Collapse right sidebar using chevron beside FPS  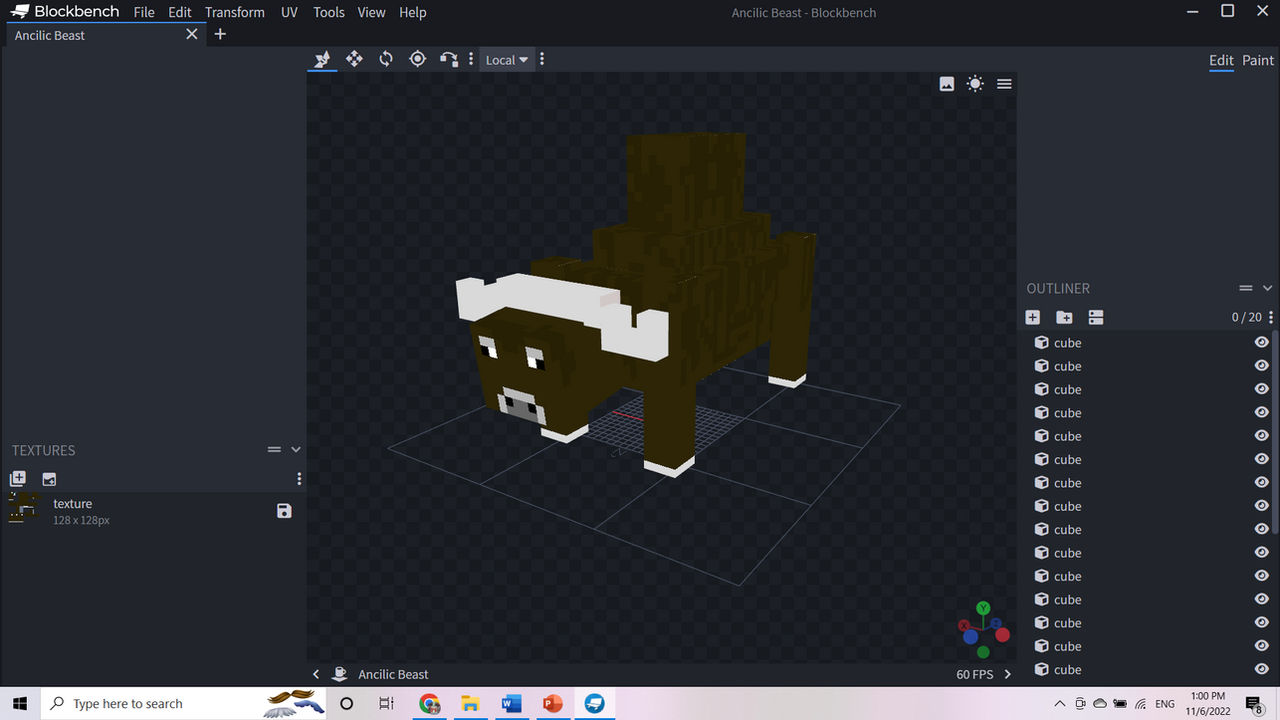point(1007,674)
